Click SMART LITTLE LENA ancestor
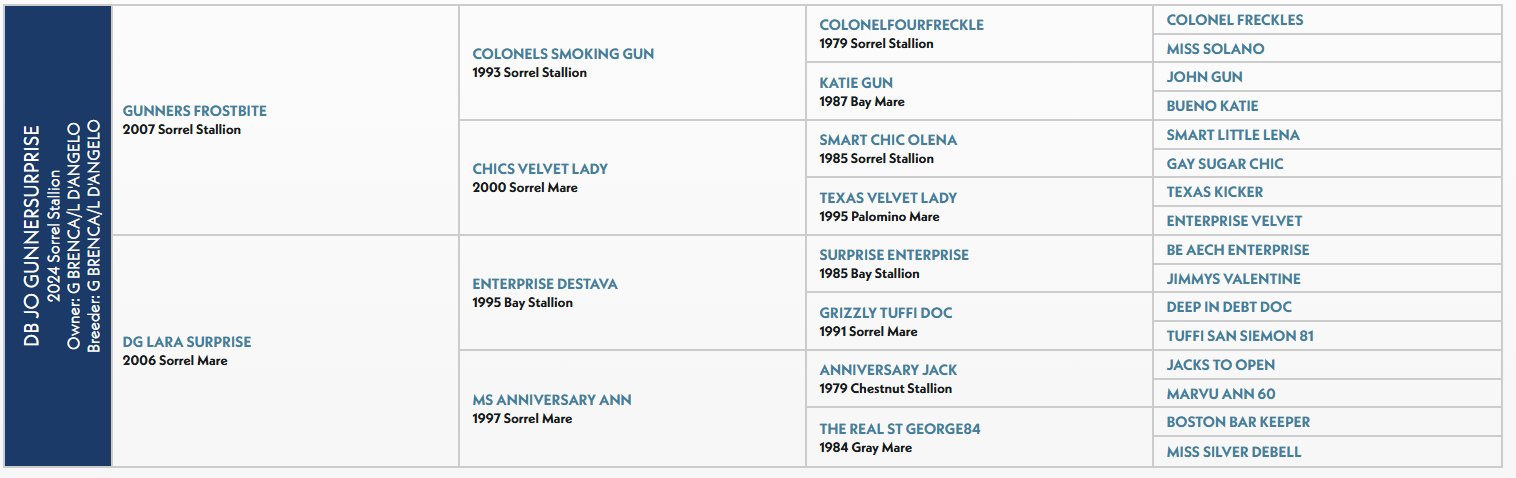This screenshot has height=478, width=1516. coord(1233,135)
